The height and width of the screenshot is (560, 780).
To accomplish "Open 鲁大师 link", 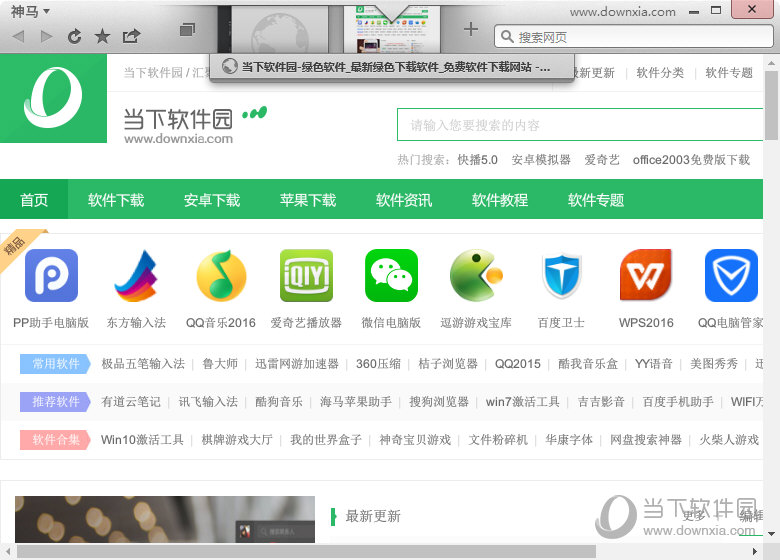I will click(x=220, y=364).
